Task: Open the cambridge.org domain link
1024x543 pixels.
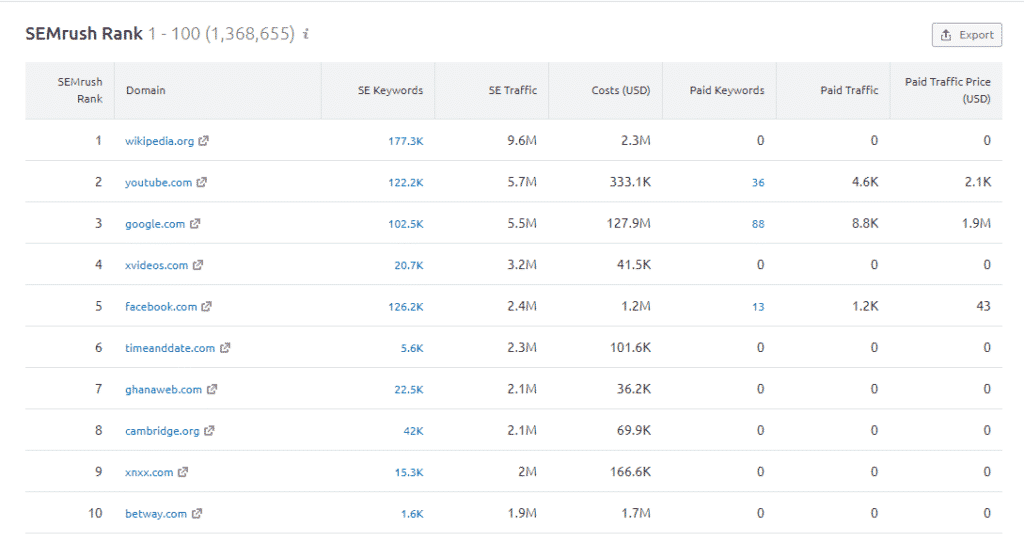Action: click(162, 431)
